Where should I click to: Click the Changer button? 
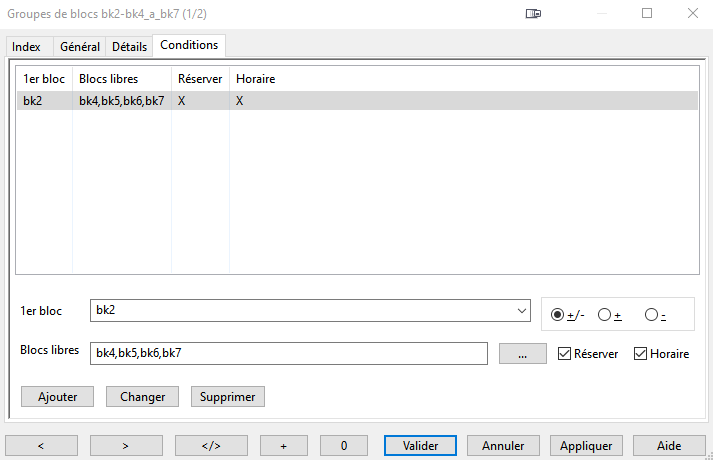[142, 397]
